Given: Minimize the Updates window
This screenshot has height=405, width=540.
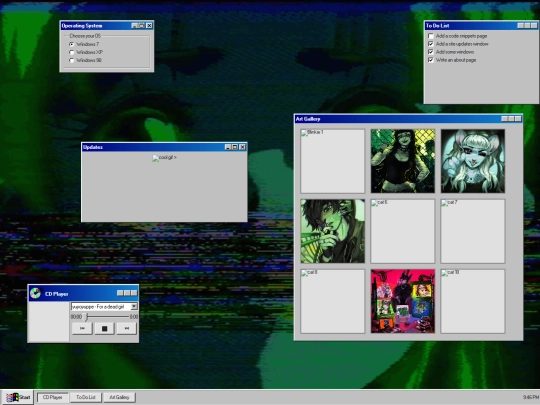Looking at the screenshot, I should [228, 147].
